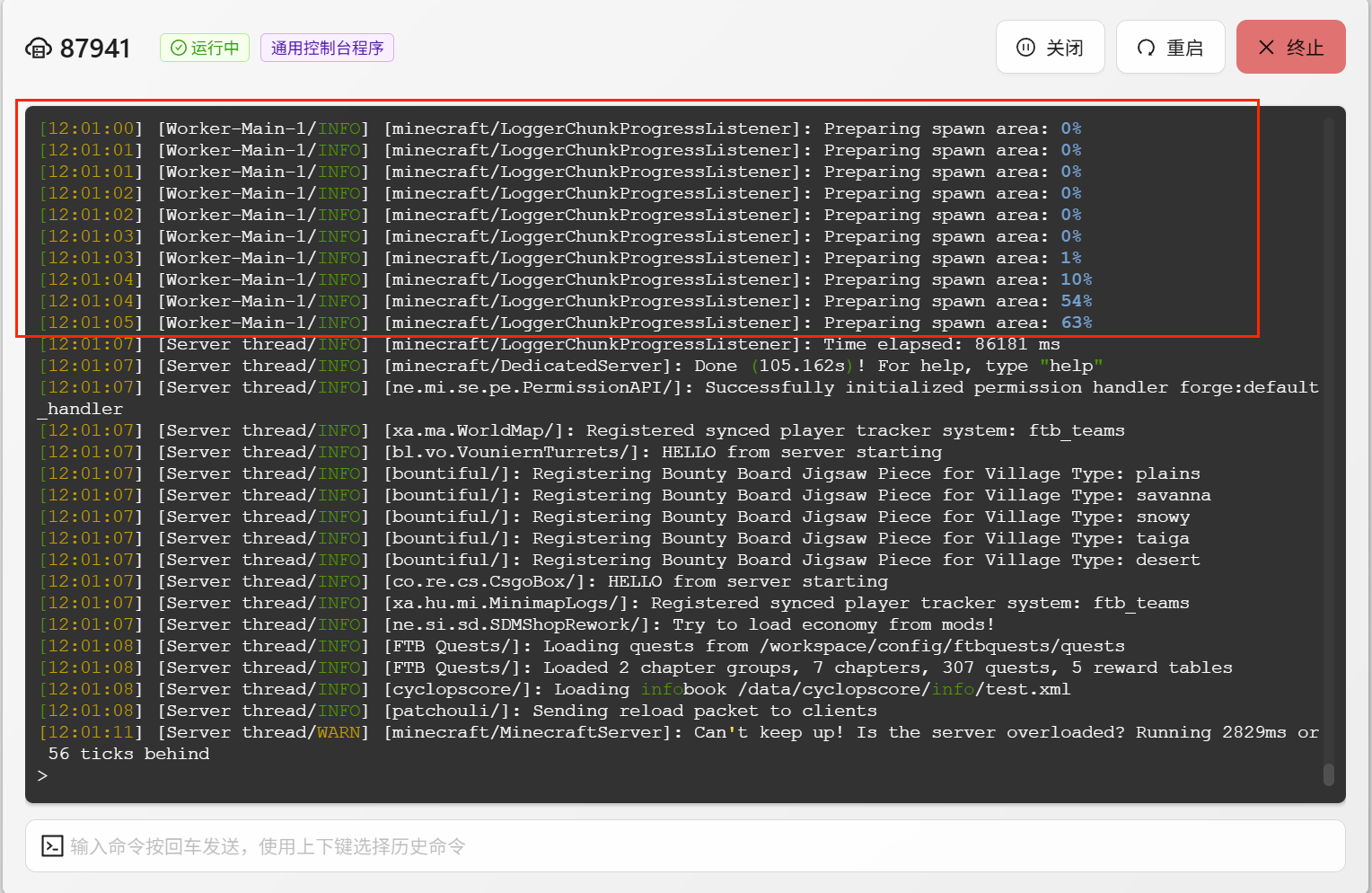Focus the command input field

685,846
